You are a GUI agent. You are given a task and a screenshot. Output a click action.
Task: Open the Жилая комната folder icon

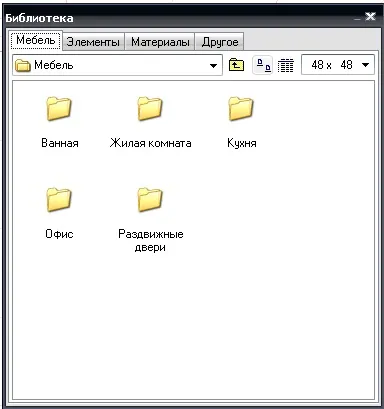coord(150,109)
